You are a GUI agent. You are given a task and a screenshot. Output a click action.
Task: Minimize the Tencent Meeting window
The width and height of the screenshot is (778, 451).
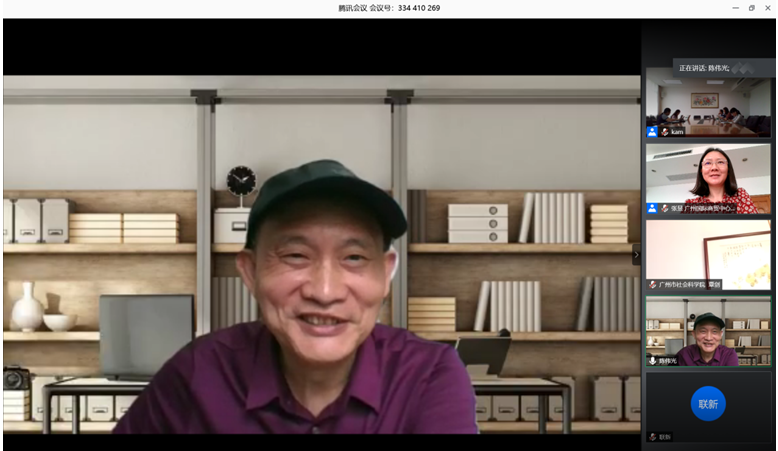[x=735, y=8]
